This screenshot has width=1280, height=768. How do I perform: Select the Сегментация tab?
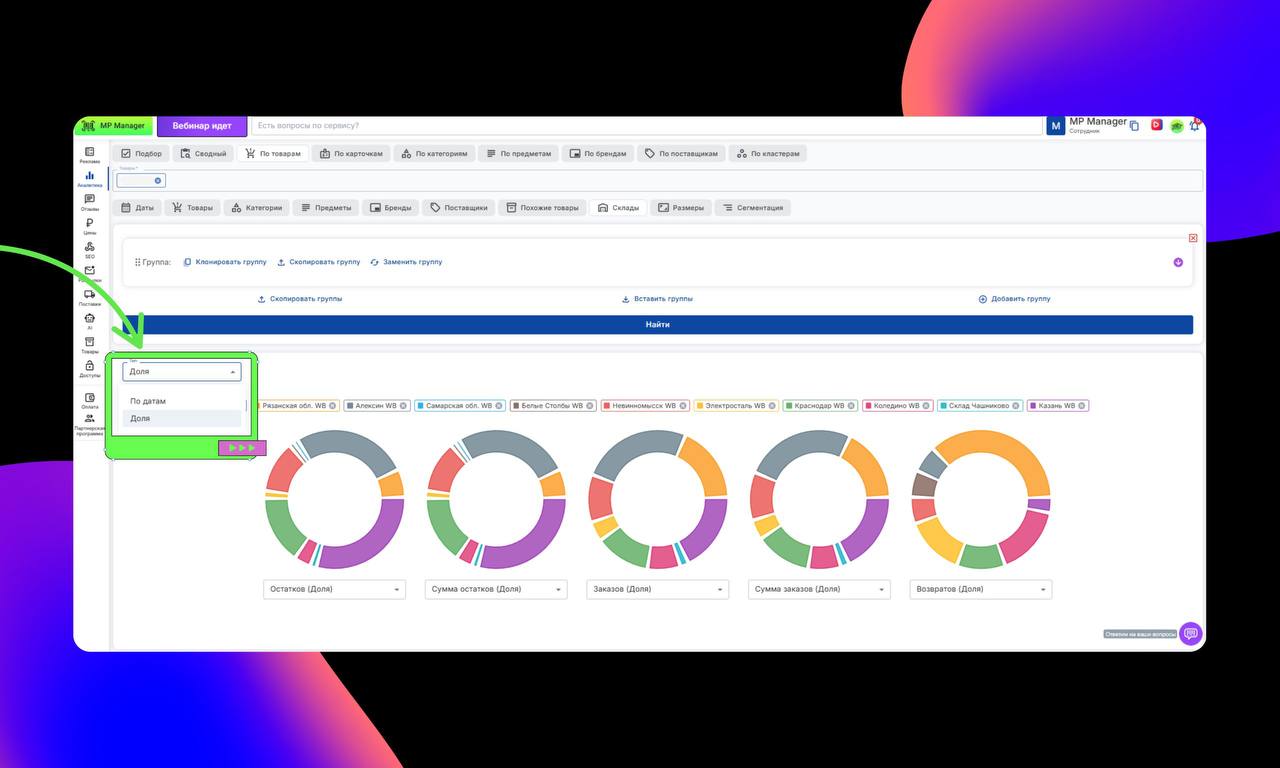[755, 208]
